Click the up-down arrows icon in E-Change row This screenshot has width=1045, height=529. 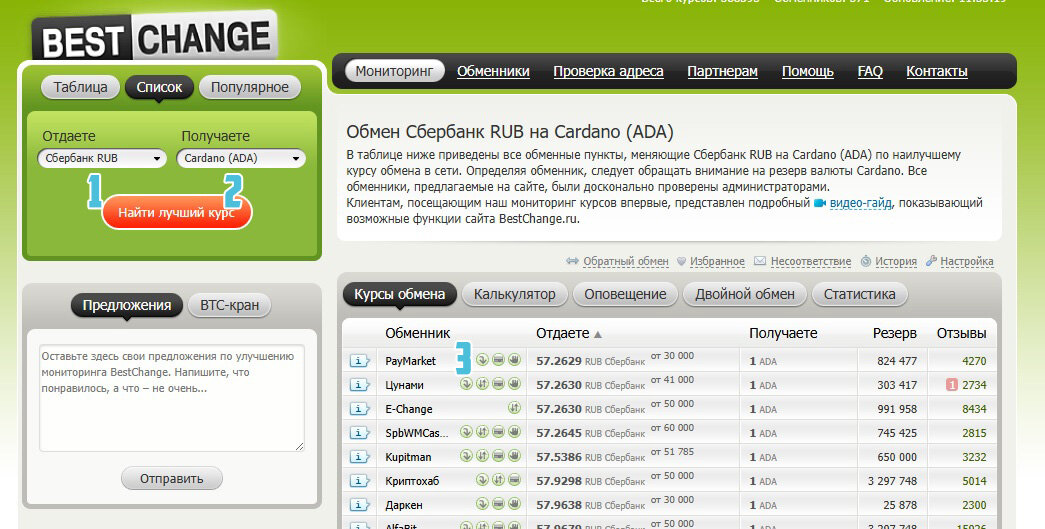[x=514, y=408]
